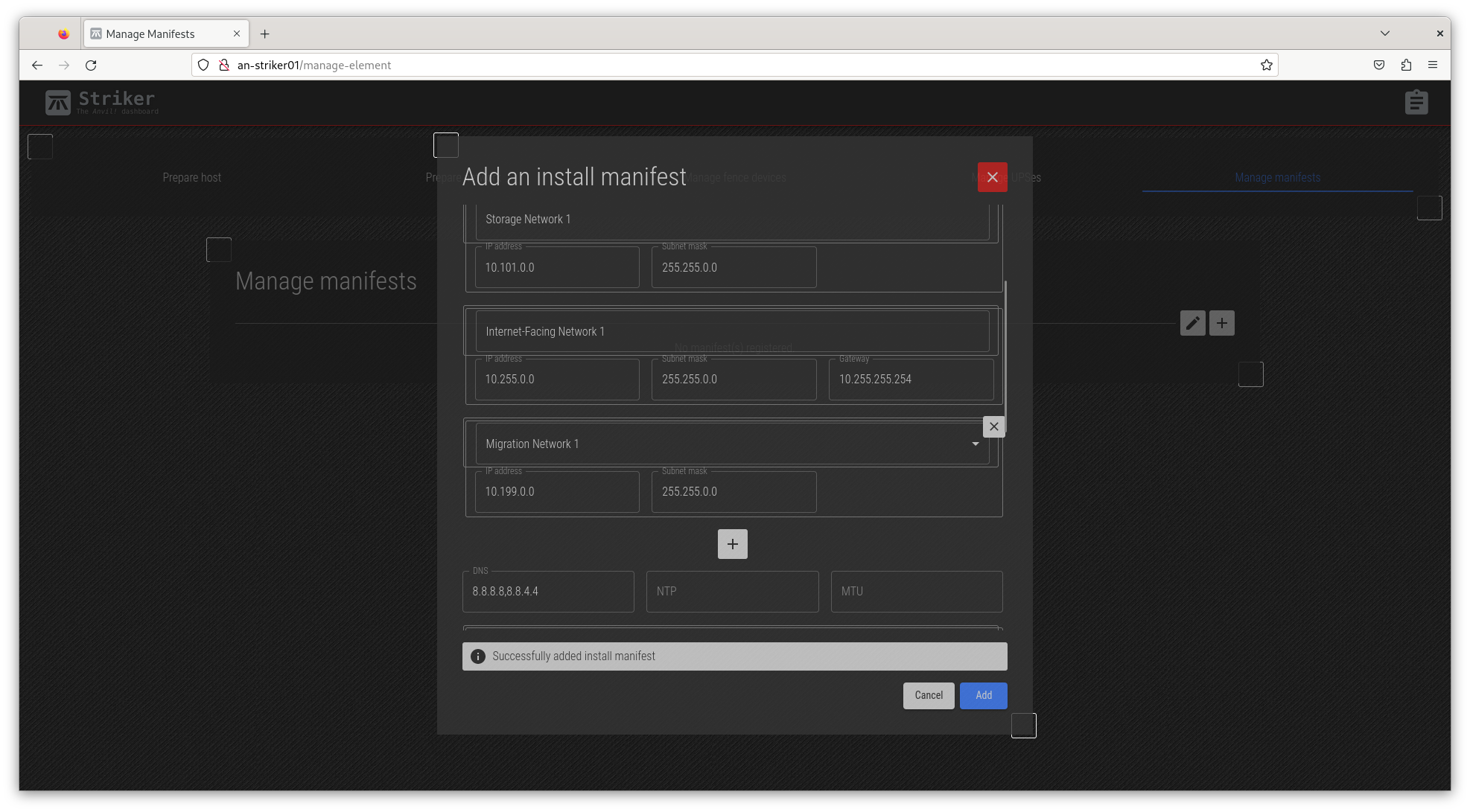Switch to Prepare host tab

(191, 177)
